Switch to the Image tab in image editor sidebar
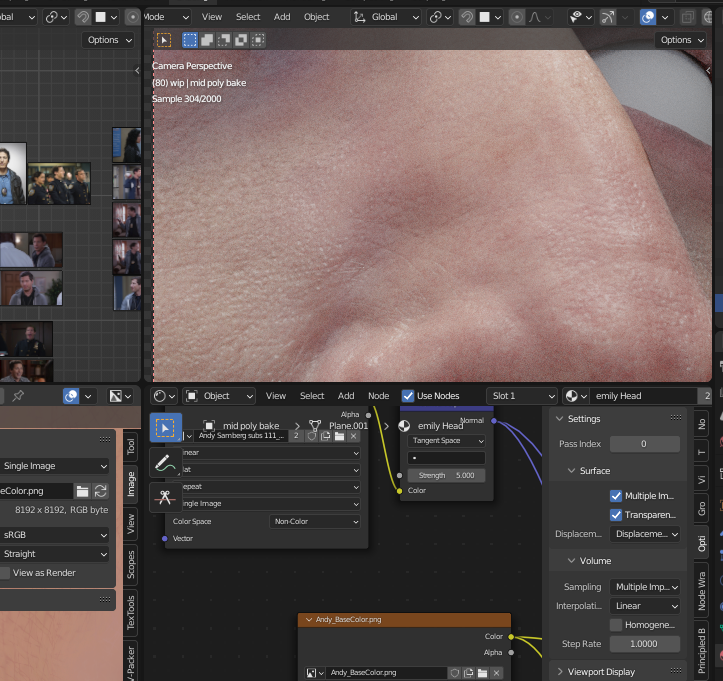Image resolution: width=723 pixels, height=681 pixels. click(131, 484)
